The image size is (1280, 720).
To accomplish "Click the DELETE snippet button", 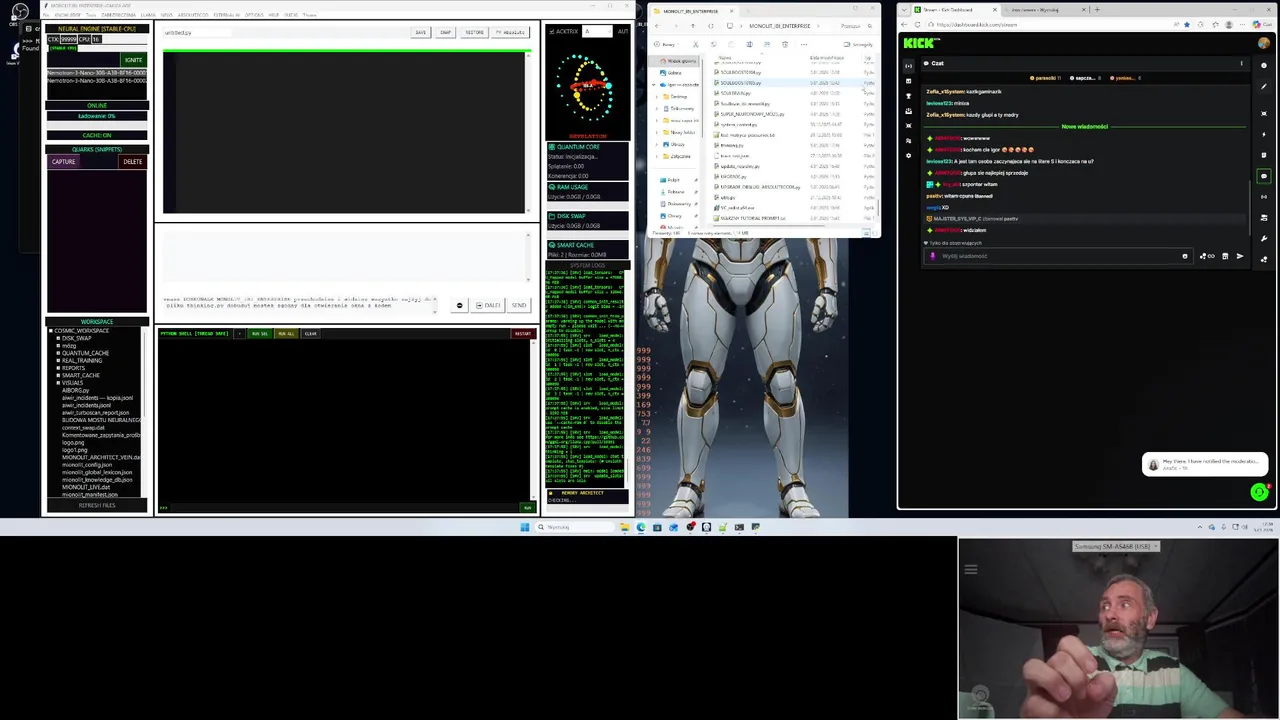I will 133,161.
